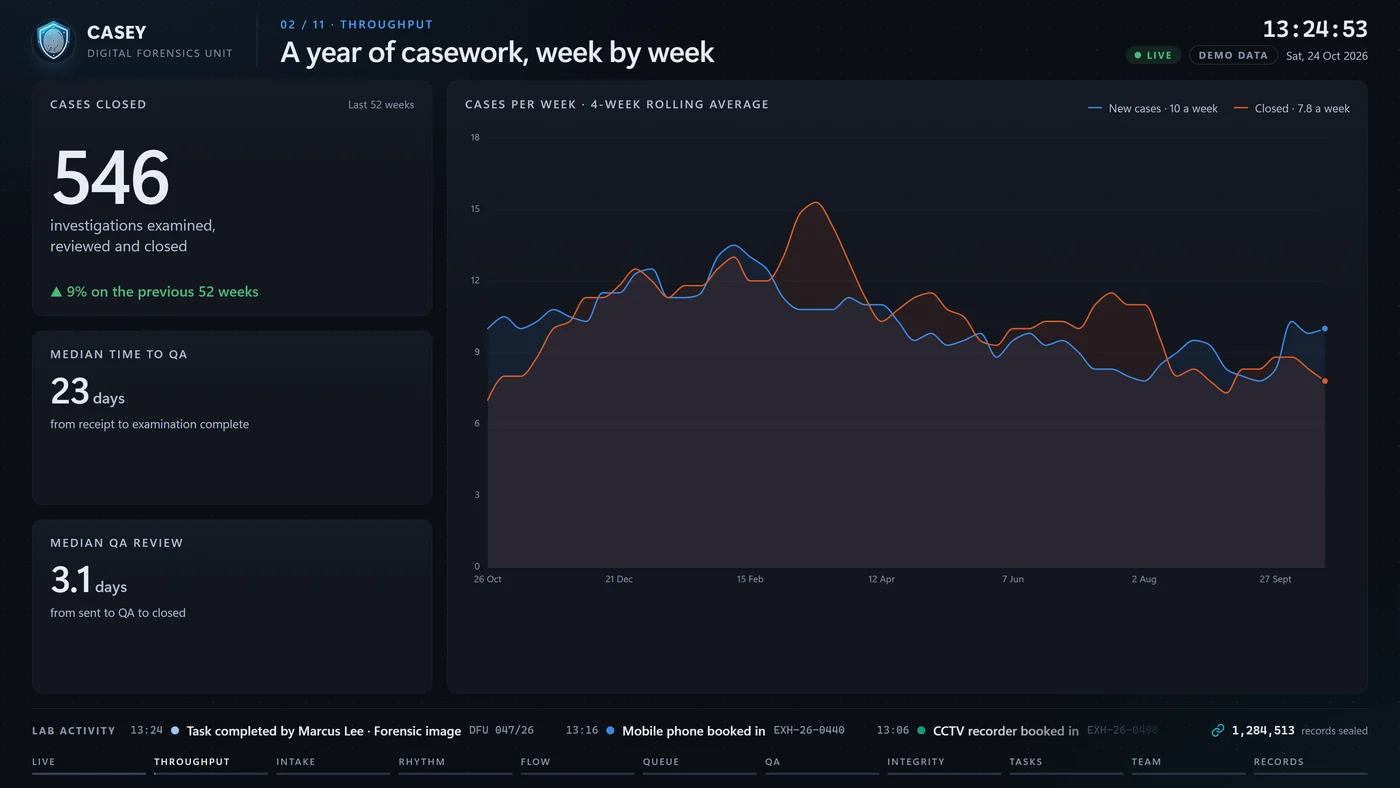Click the 13:24:53 clock
Image resolution: width=1400 pixels, height=788 pixels.
pyautogui.click(x=1315, y=28)
